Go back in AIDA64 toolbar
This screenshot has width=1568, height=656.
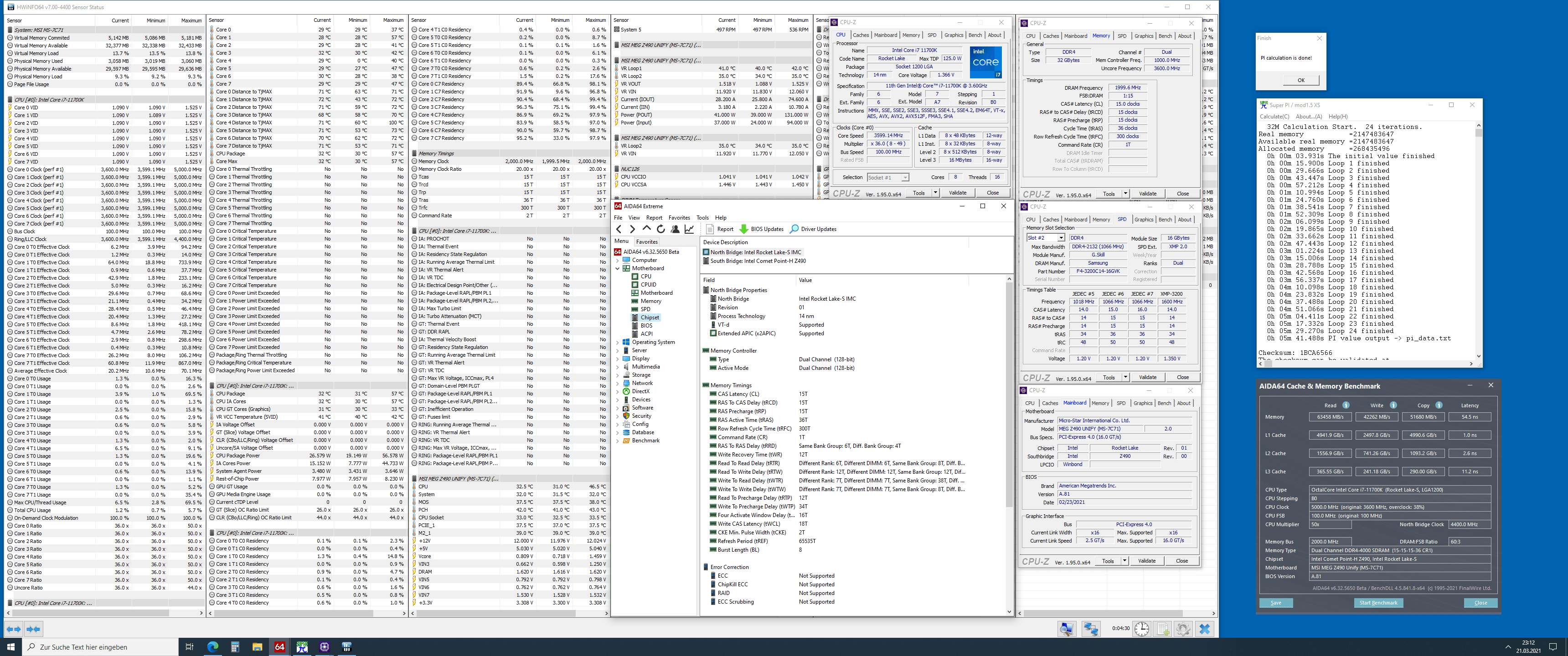[619, 230]
